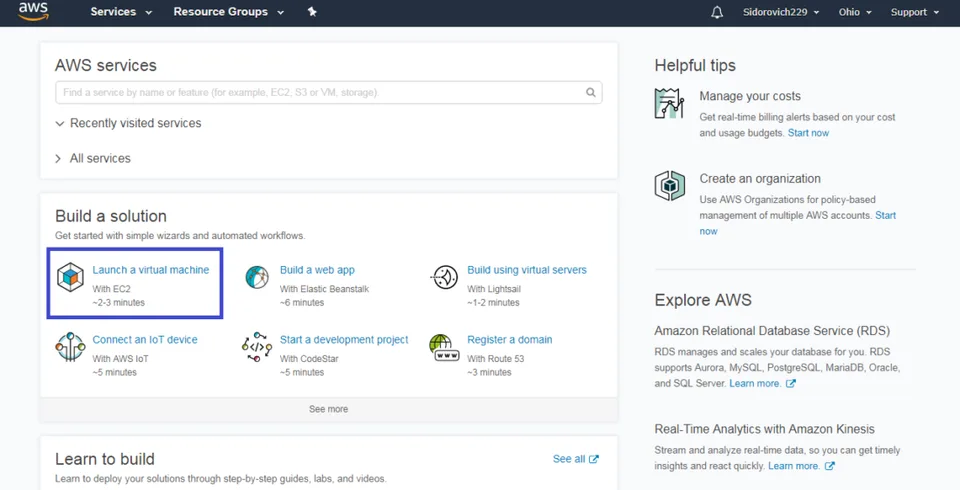Screen dimensions: 960x490
Task: Open the Resource Groups menu
Action: pos(228,12)
